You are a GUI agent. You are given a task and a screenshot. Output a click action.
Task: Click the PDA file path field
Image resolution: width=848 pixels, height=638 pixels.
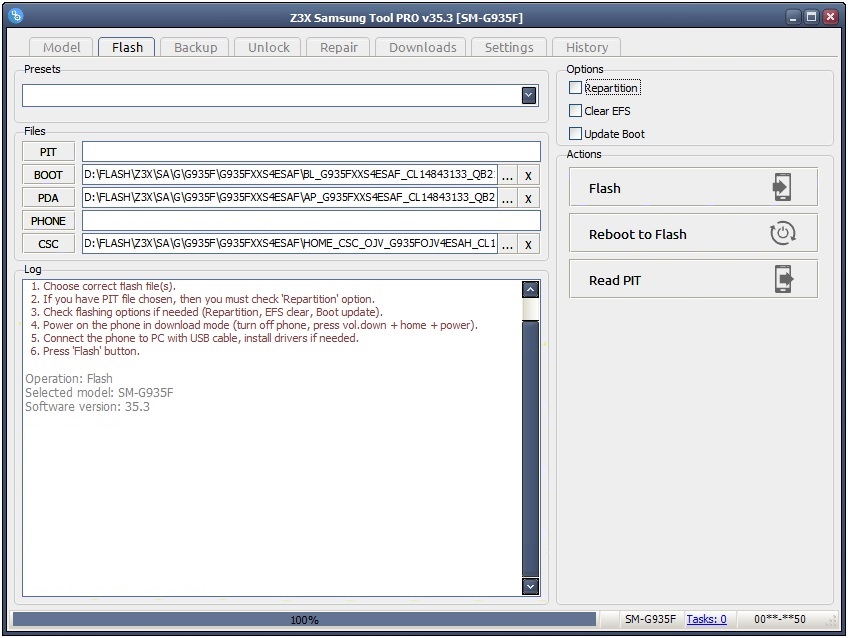(290, 198)
